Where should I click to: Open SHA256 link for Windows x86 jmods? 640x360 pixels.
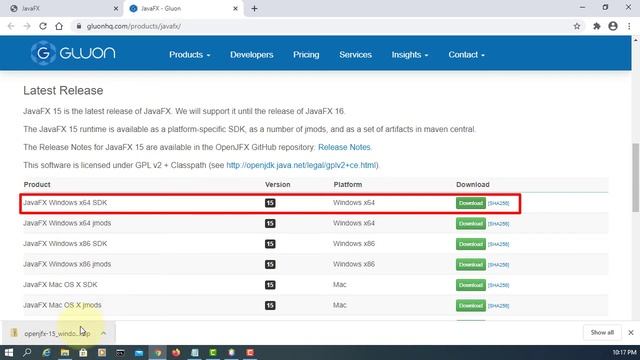point(498,264)
